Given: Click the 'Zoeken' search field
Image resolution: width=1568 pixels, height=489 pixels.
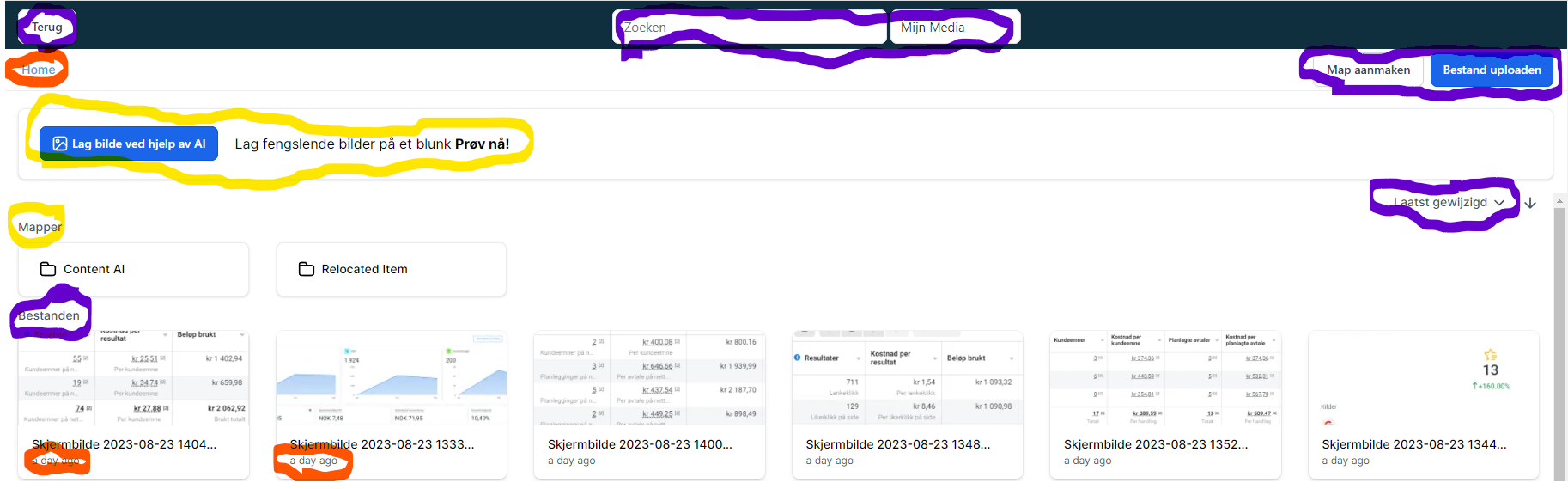Looking at the screenshot, I should coord(749,28).
